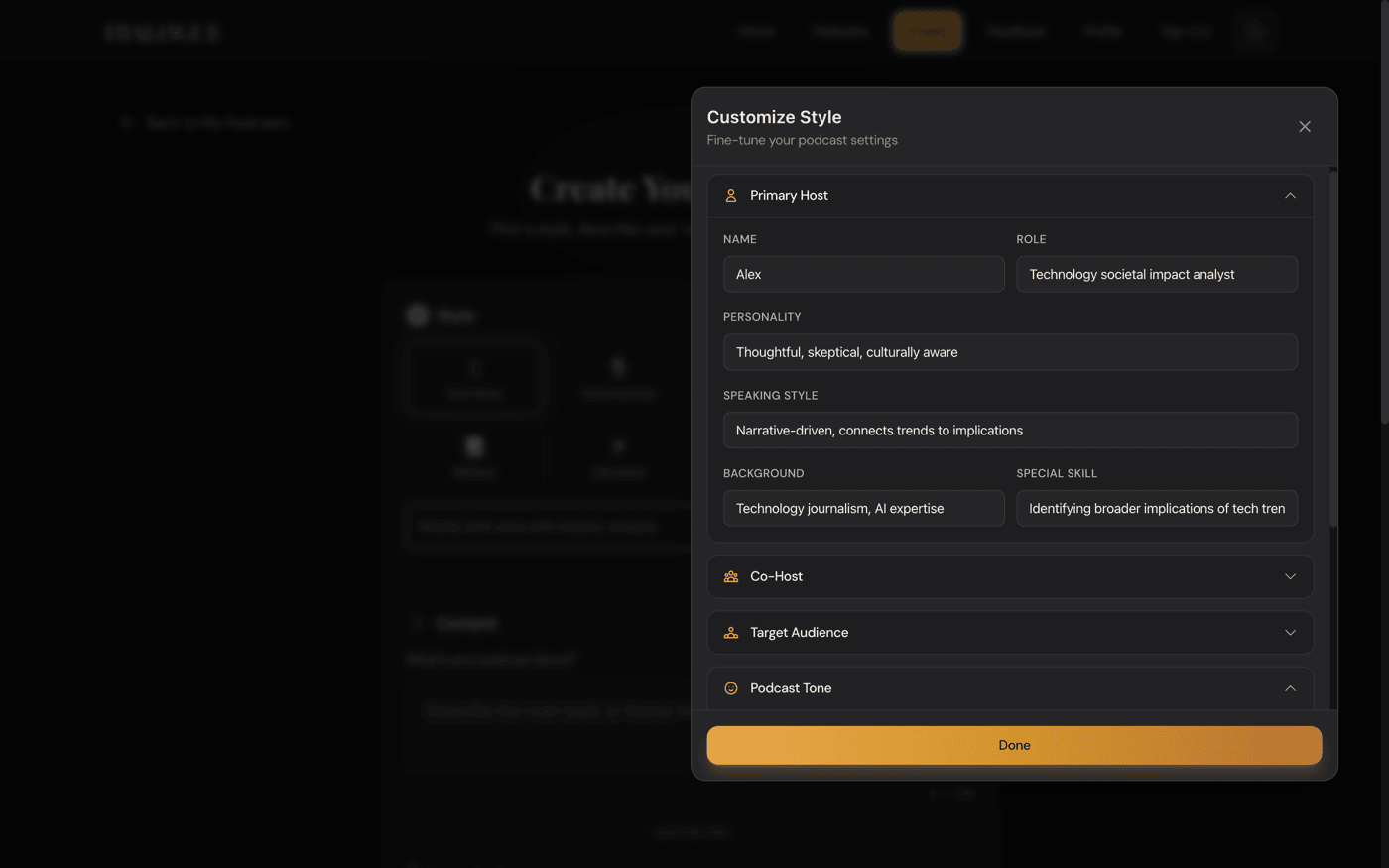Click the Background input field
The image size is (1389, 868).
click(863, 509)
